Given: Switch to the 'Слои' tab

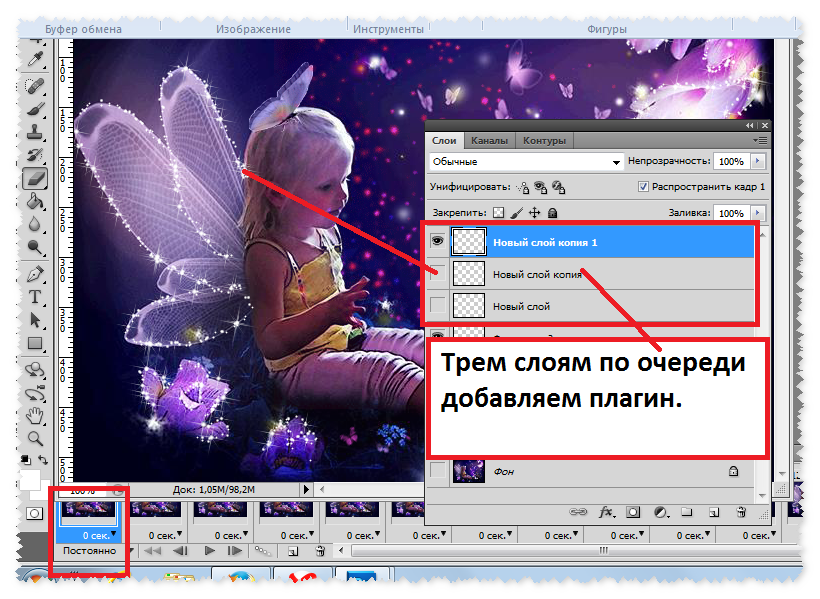Looking at the screenshot, I should tap(444, 141).
